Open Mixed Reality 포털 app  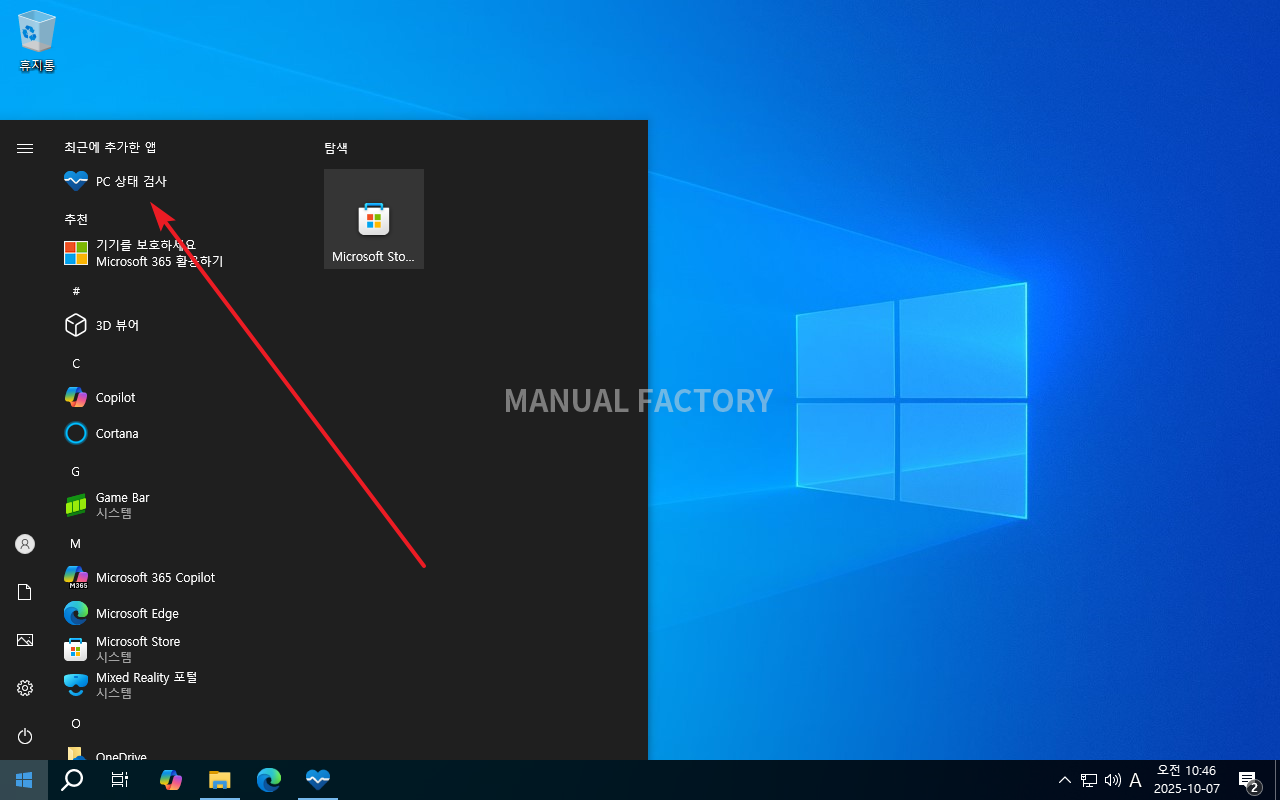pyautogui.click(x=146, y=685)
